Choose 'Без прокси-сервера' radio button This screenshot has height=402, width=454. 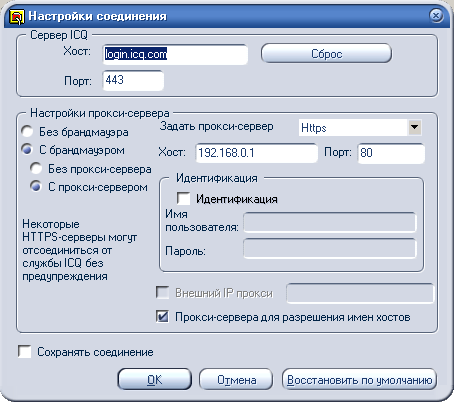pos(36,168)
